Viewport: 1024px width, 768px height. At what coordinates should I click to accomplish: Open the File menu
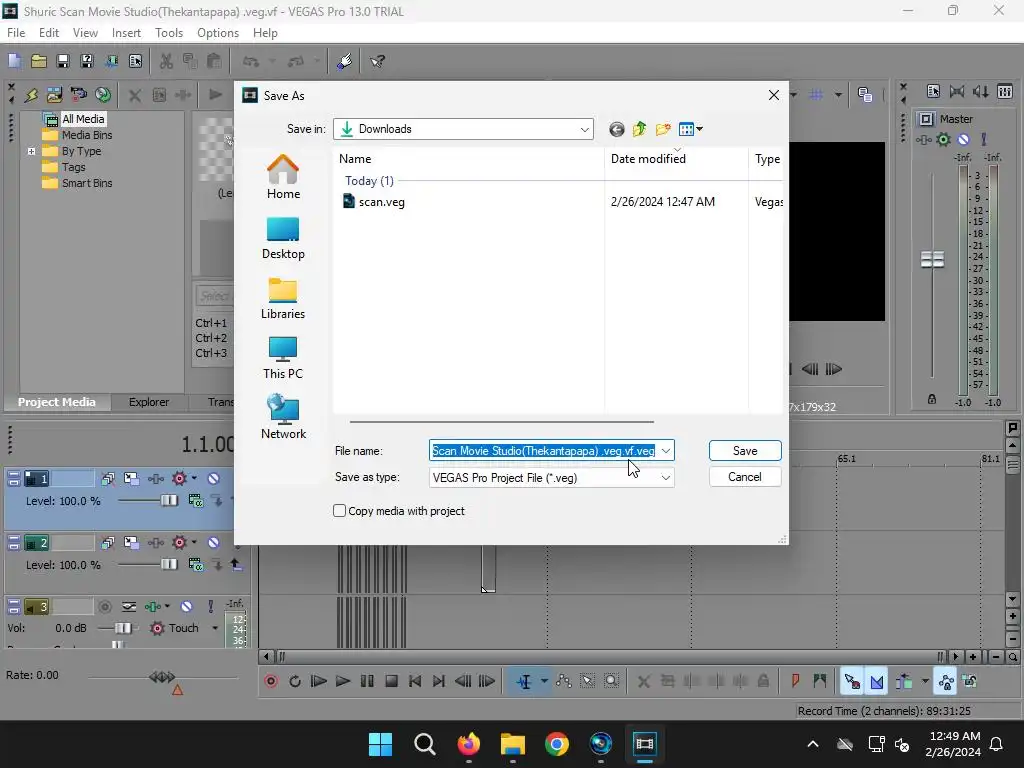pyautogui.click(x=16, y=33)
